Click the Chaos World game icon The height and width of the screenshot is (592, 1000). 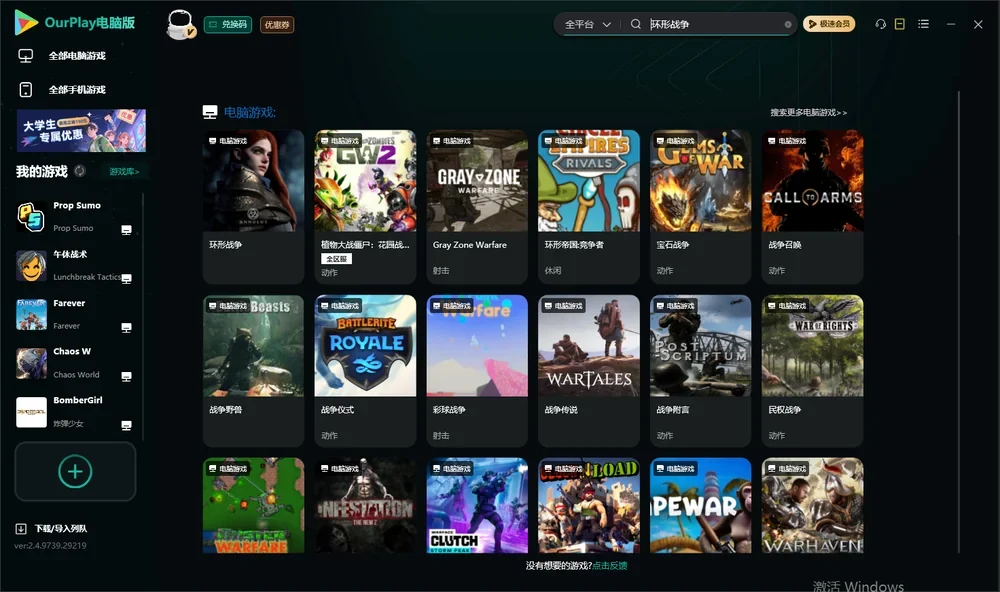pyautogui.click(x=31, y=364)
